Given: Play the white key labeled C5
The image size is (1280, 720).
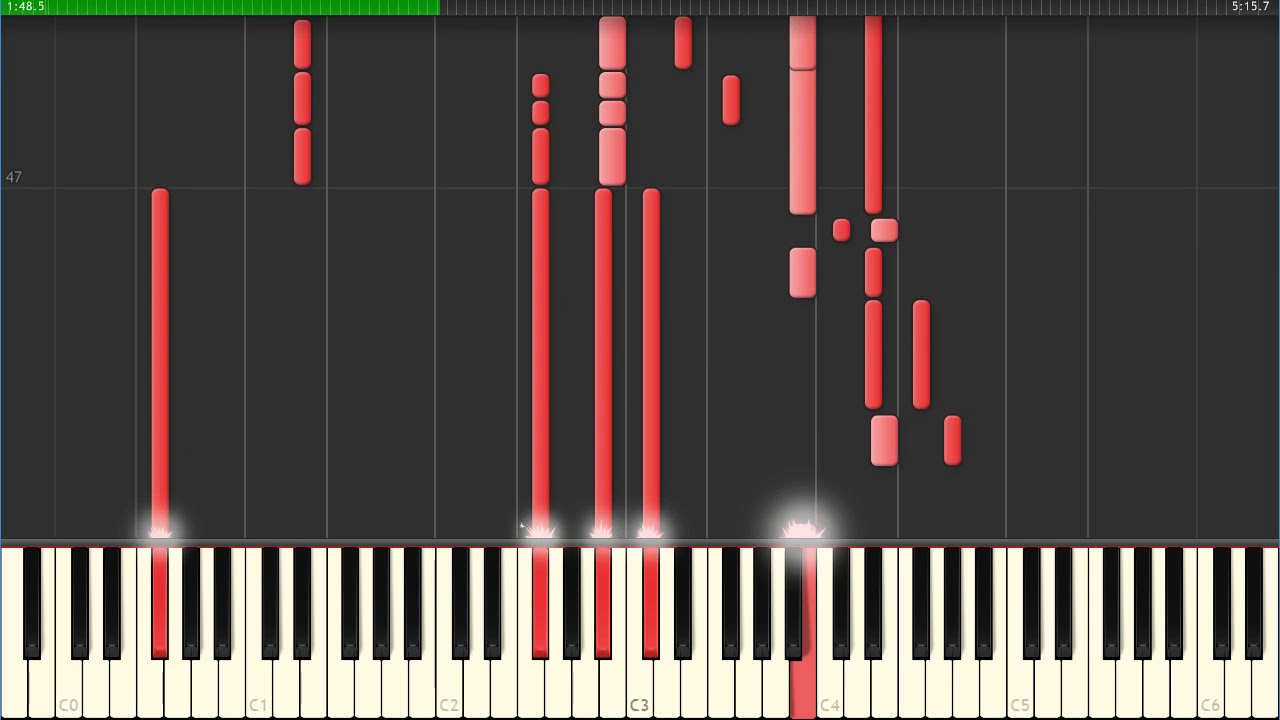Looking at the screenshot, I should tap(1020, 690).
